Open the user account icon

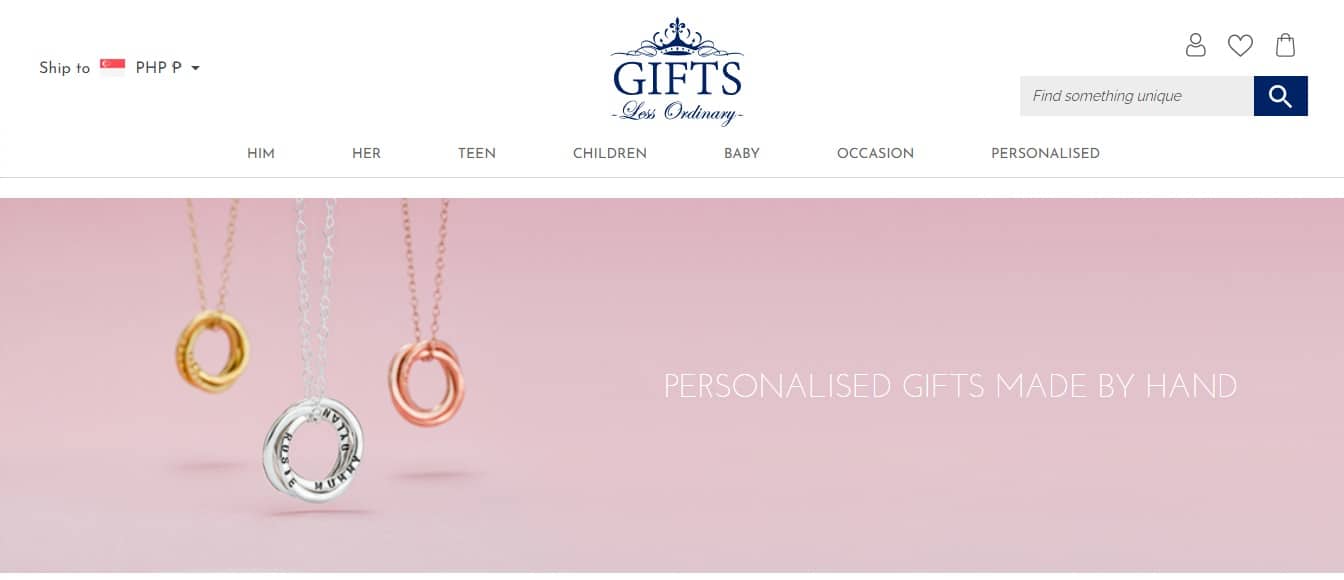point(1195,45)
